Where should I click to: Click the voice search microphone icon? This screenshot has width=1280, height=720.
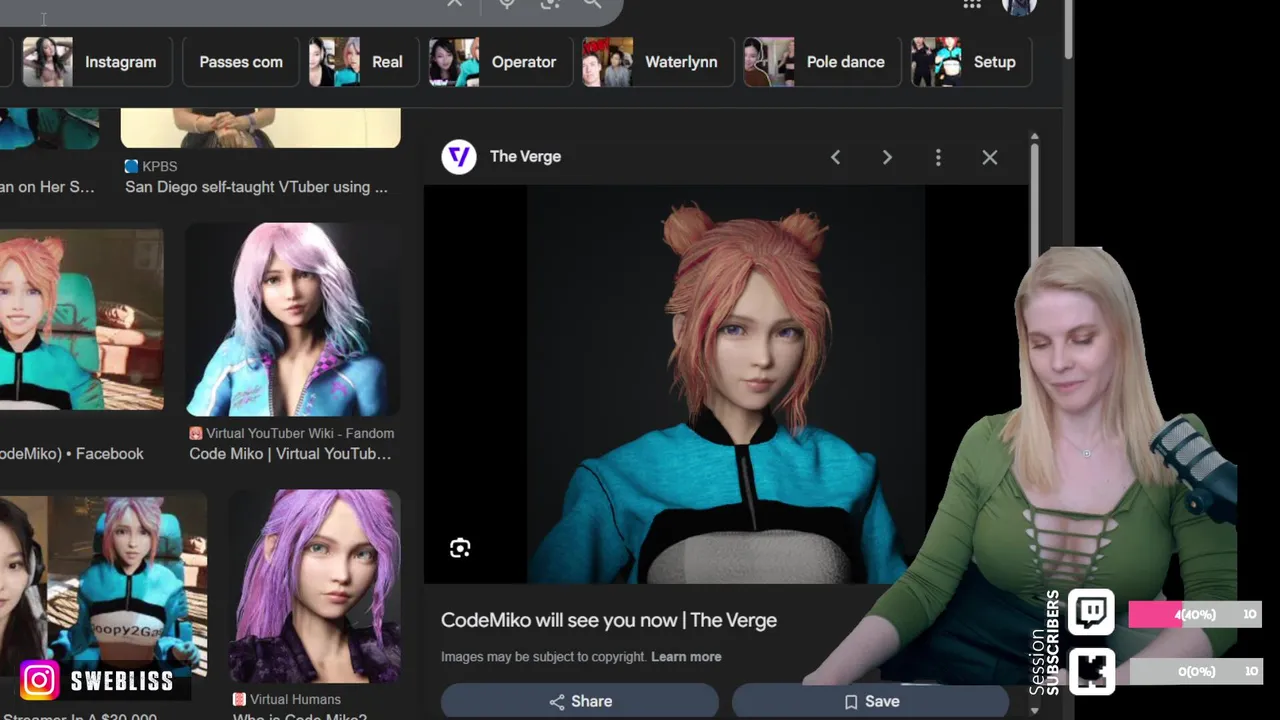[x=507, y=4]
